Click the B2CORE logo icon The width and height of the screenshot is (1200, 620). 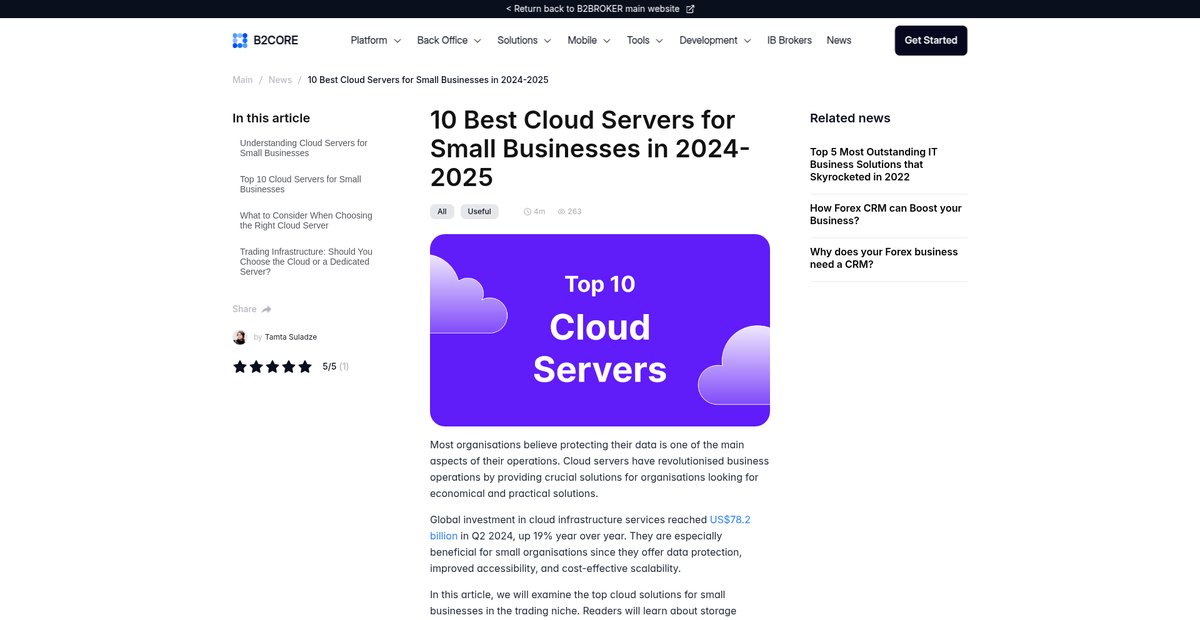(240, 40)
